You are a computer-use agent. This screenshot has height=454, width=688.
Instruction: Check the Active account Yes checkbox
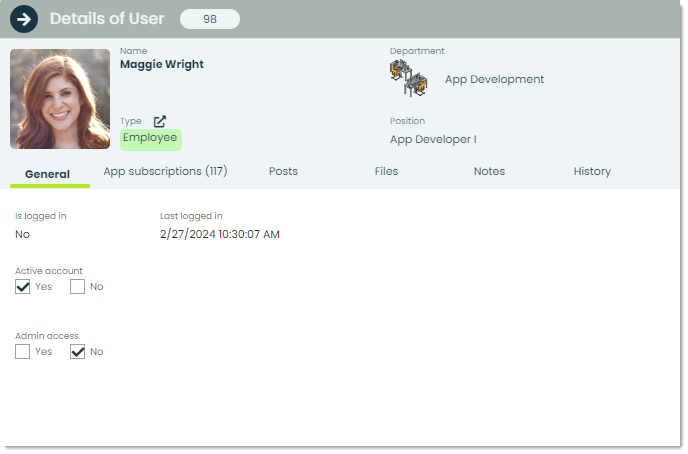coord(22,287)
